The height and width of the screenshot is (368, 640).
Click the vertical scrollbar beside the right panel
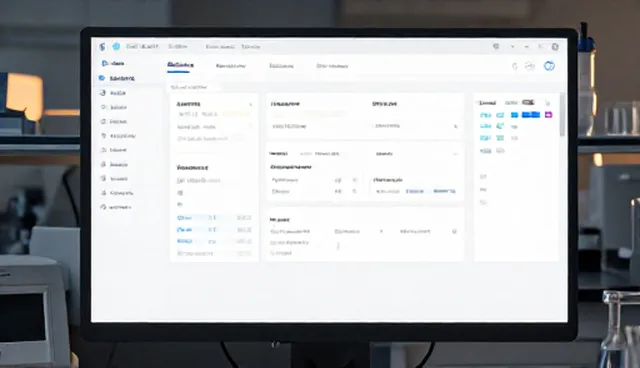point(562,115)
